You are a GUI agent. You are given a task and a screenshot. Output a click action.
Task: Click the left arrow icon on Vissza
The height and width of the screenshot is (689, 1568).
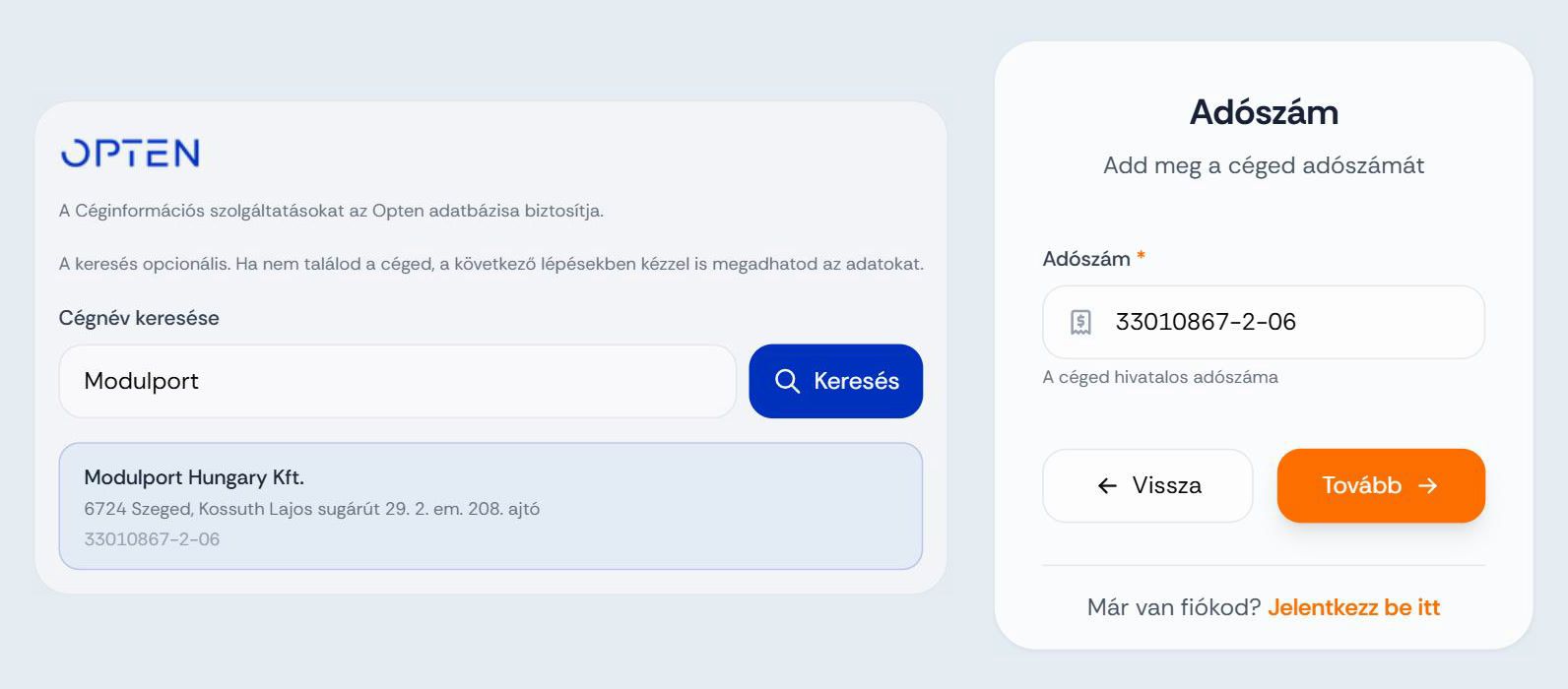pyautogui.click(x=1107, y=485)
